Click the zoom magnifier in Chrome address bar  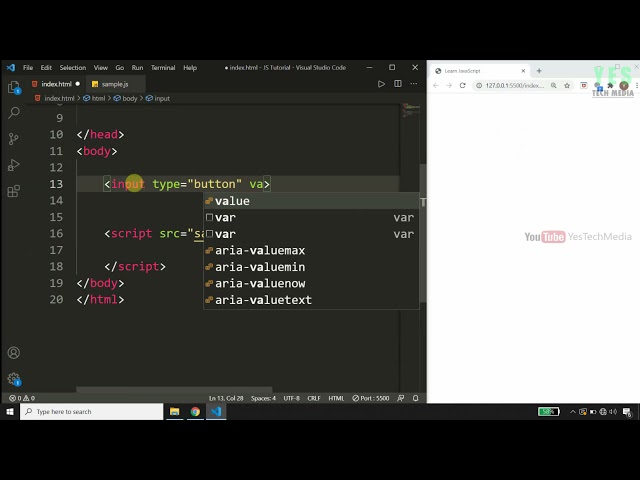pos(553,85)
